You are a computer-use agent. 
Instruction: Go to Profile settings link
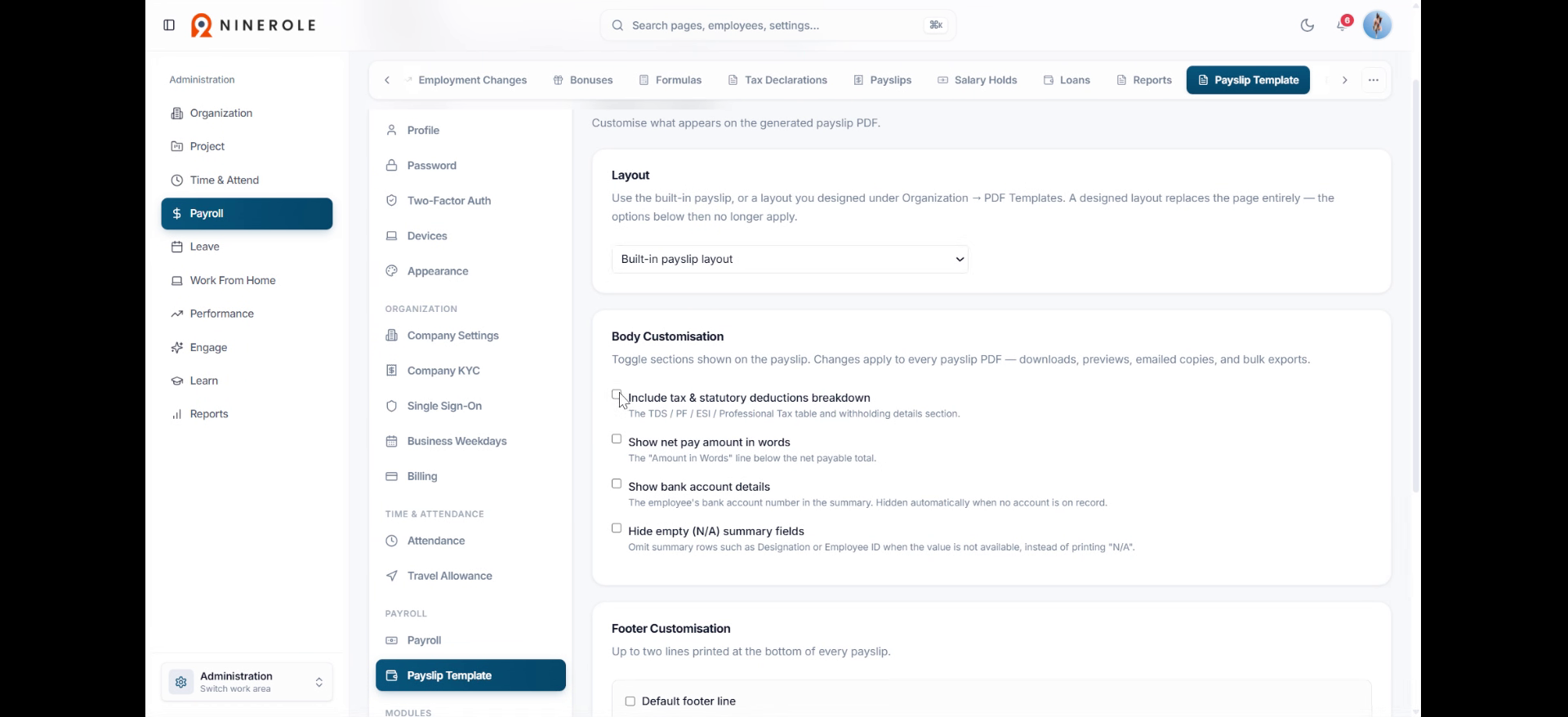pyautogui.click(x=470, y=131)
